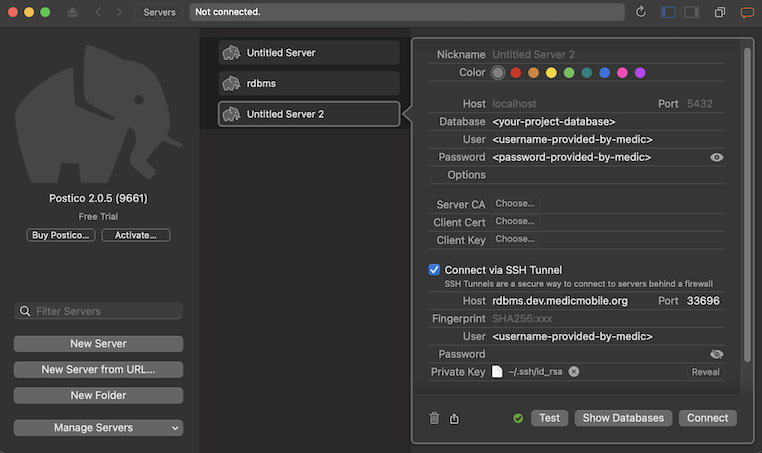Click the database Port 5432 field
Screen dimensions: 762x453
[704, 104]
